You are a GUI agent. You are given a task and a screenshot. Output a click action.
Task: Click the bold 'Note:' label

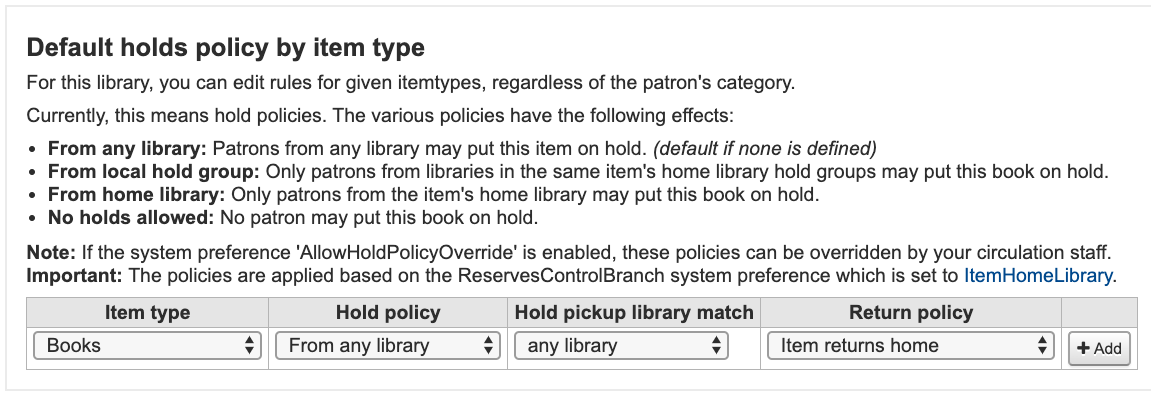click(51, 254)
